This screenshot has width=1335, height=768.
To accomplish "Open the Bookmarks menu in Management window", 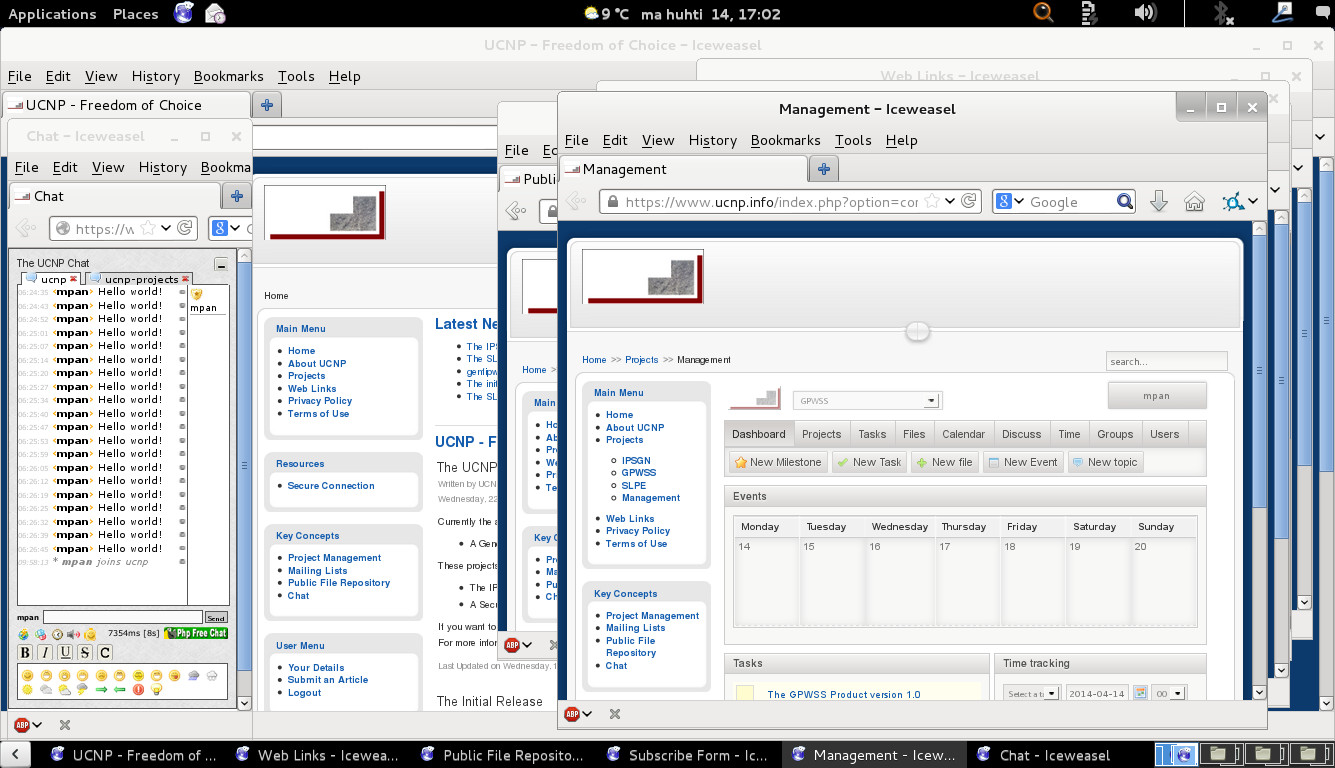I will click(785, 140).
